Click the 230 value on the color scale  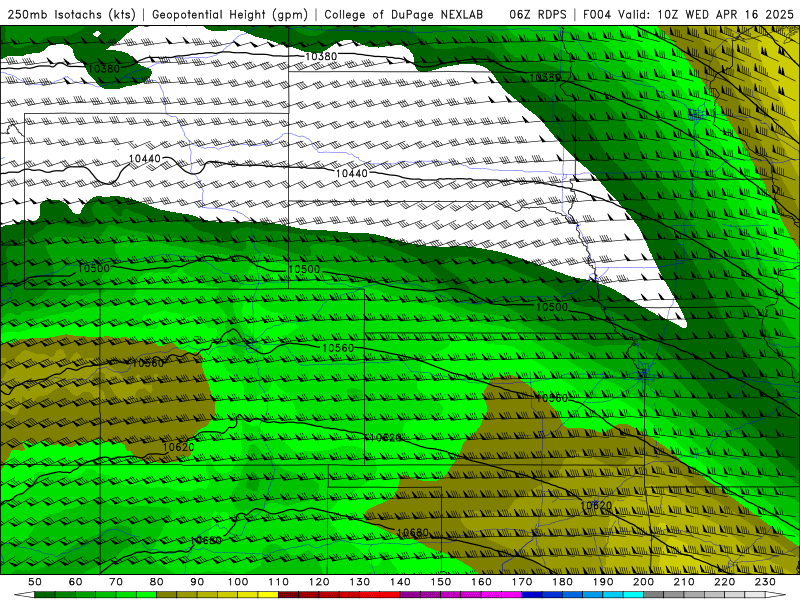point(765,582)
